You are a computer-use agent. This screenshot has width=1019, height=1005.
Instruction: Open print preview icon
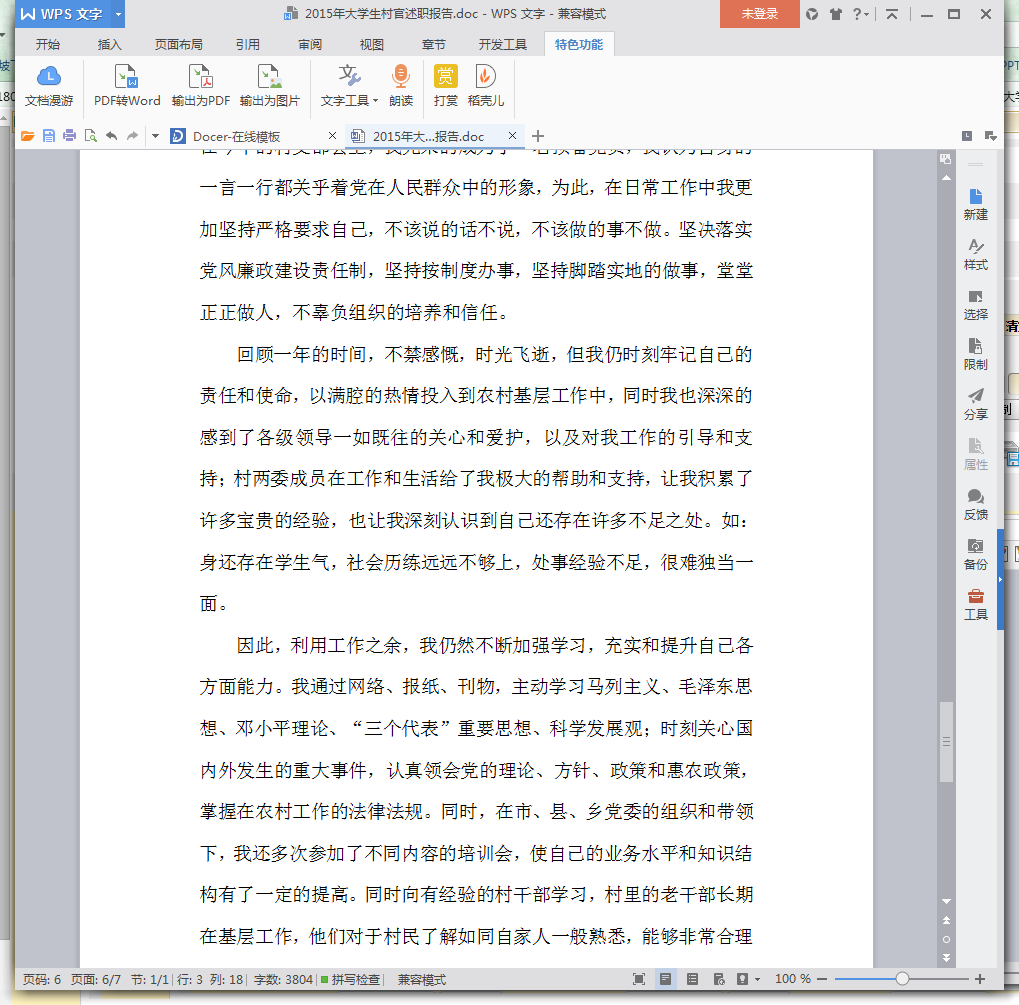tap(90, 136)
